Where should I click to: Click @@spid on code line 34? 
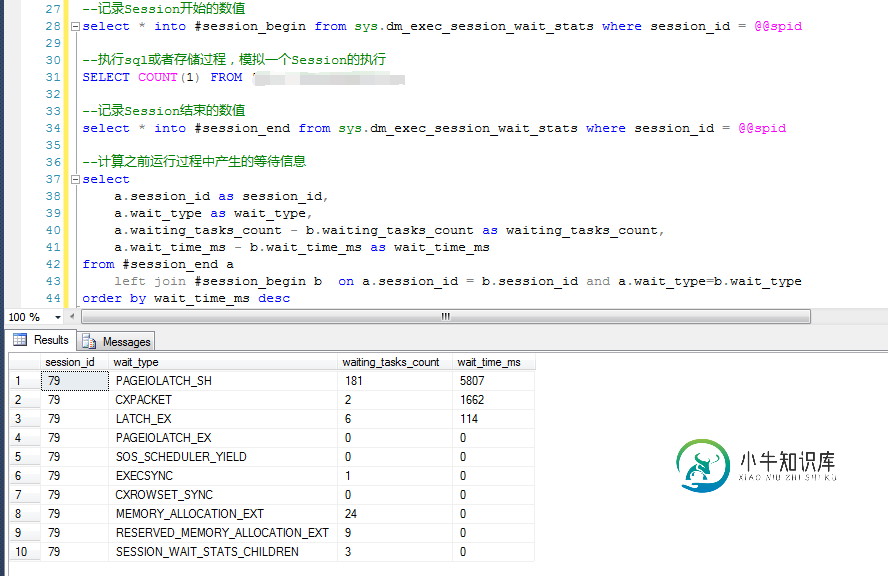click(762, 129)
